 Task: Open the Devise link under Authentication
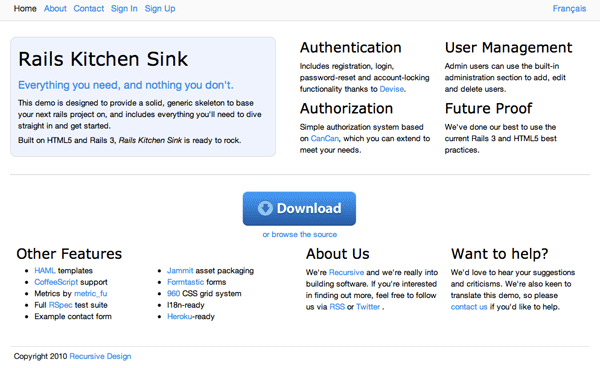(391, 89)
